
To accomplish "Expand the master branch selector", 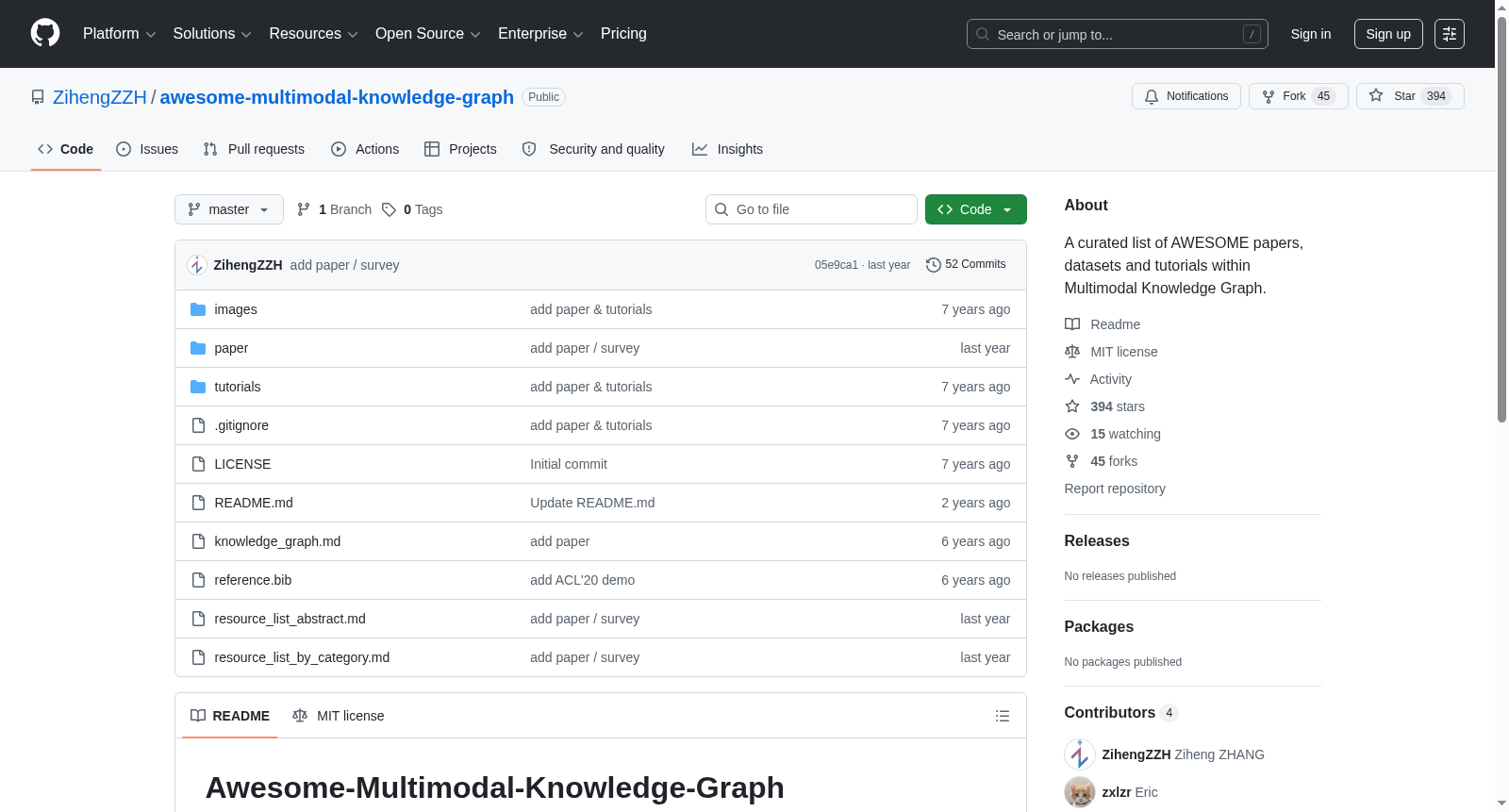I will pos(229,209).
